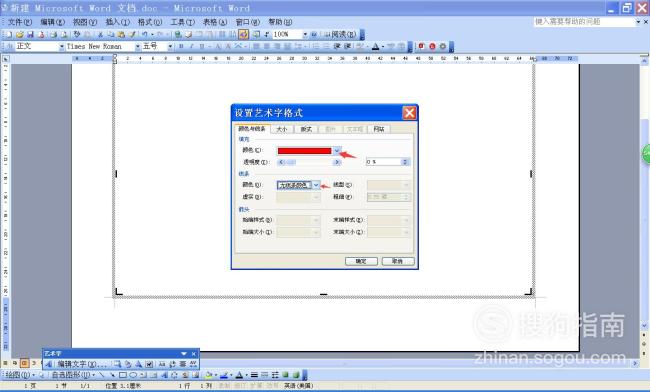
Task: Select the 颜色与线条 tab
Action: tap(252, 129)
